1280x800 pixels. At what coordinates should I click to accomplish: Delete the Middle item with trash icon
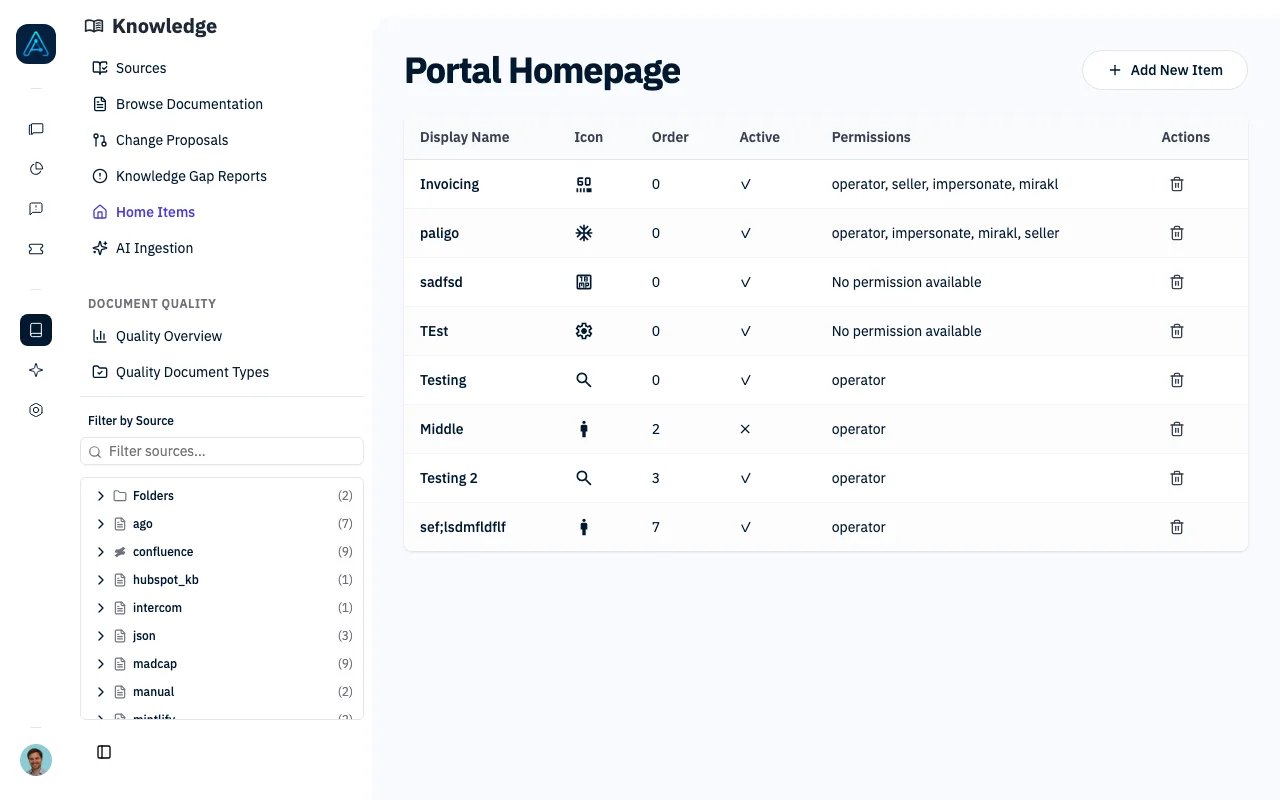tap(1177, 429)
